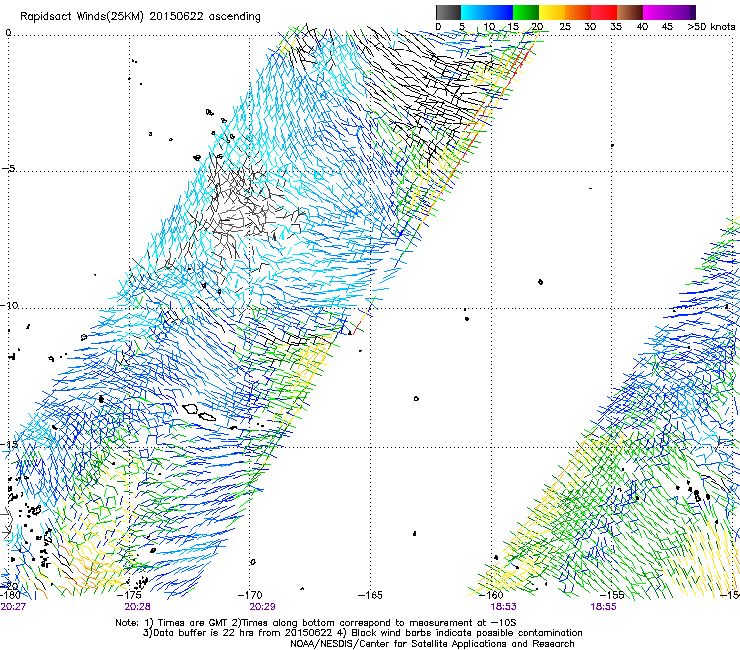Screen dimensions: 740x650
Task: Click the '45' label under the color bar
Action: click(x=667, y=27)
